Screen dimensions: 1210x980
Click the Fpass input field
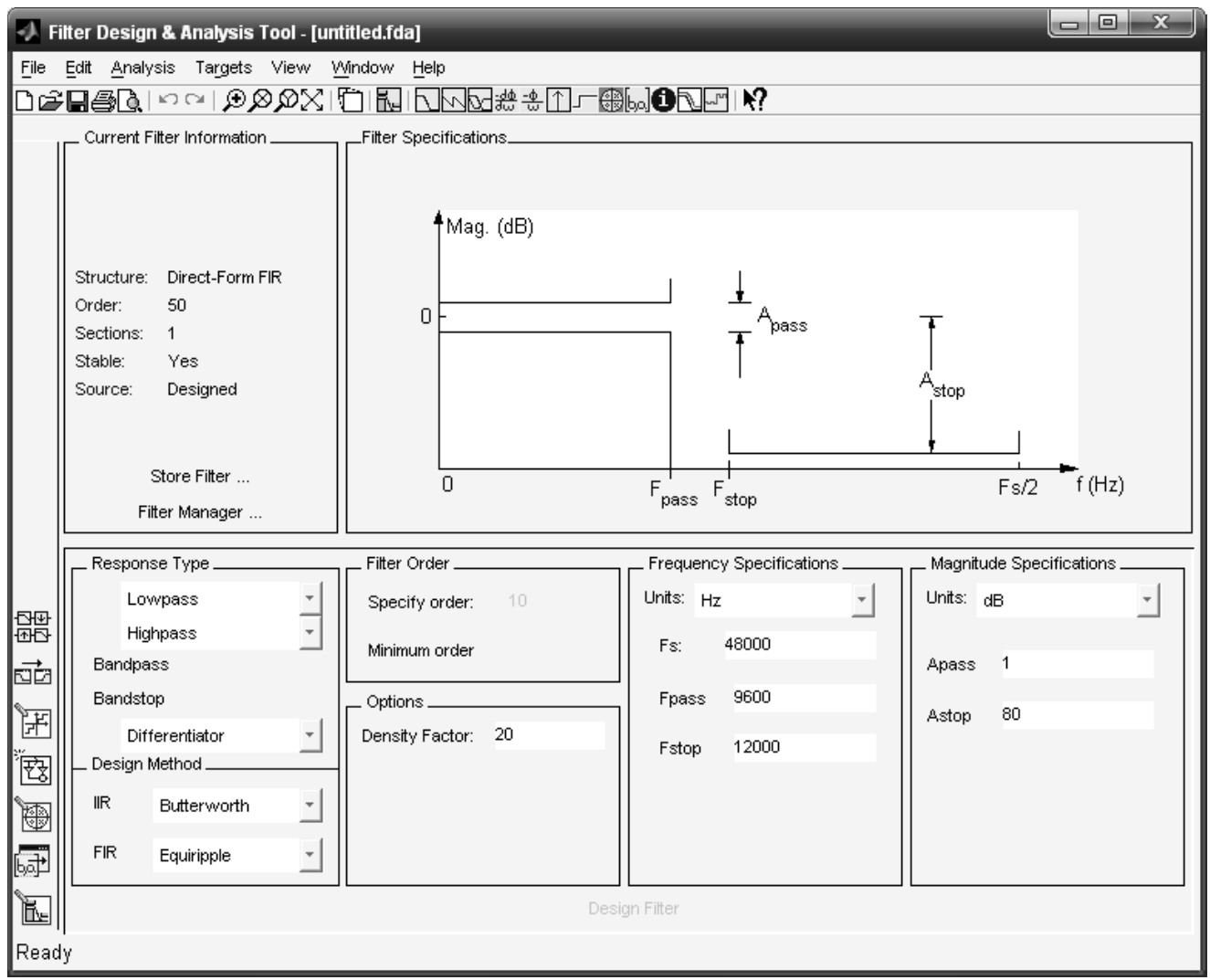point(801,698)
